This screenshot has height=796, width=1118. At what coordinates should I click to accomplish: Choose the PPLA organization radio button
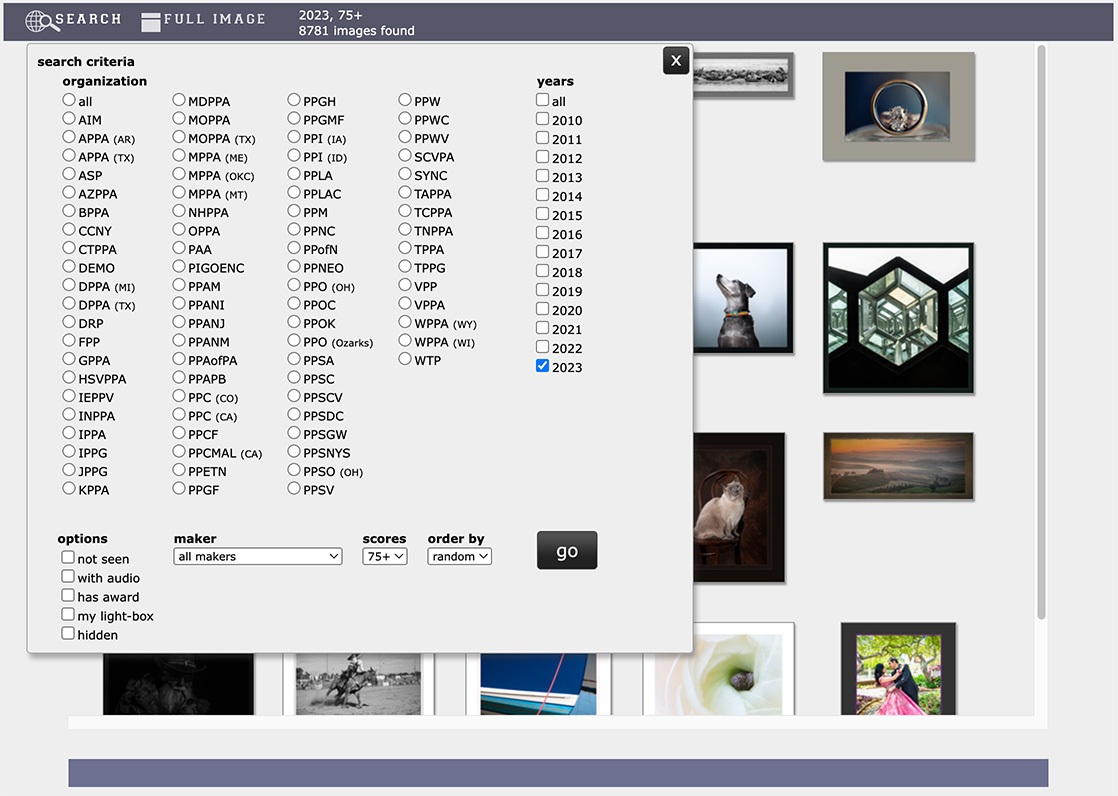[294, 175]
